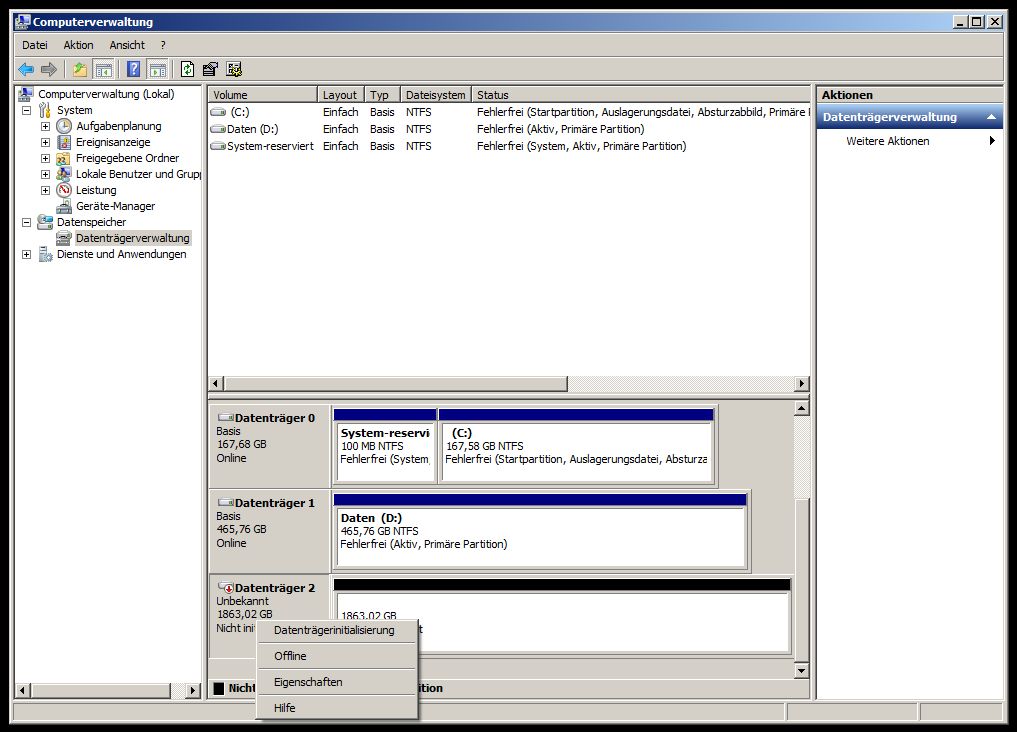Choose Hilfe in the context menu
This screenshot has height=732, width=1017.
337,708
